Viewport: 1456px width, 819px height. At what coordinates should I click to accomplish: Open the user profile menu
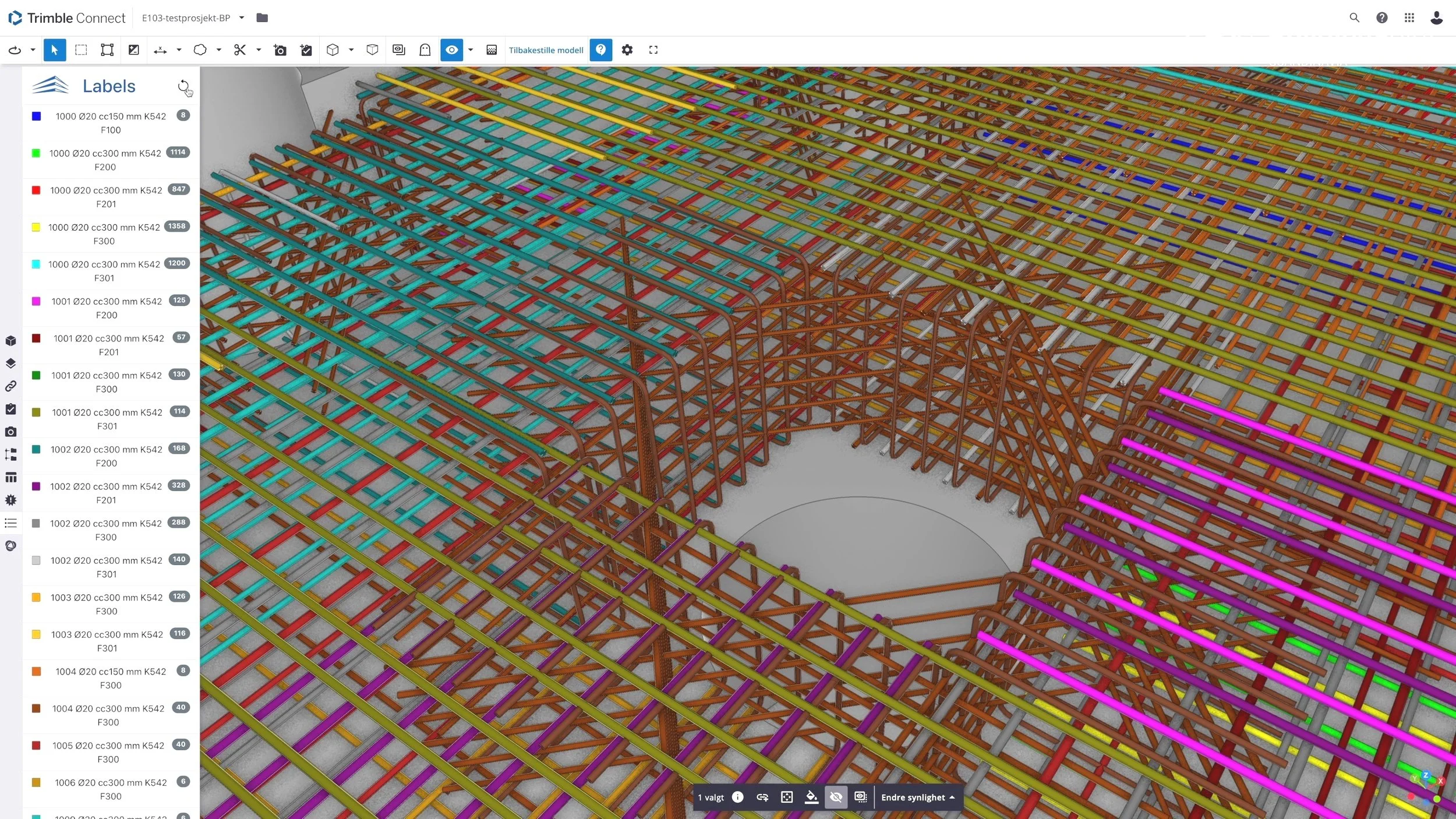1436,18
